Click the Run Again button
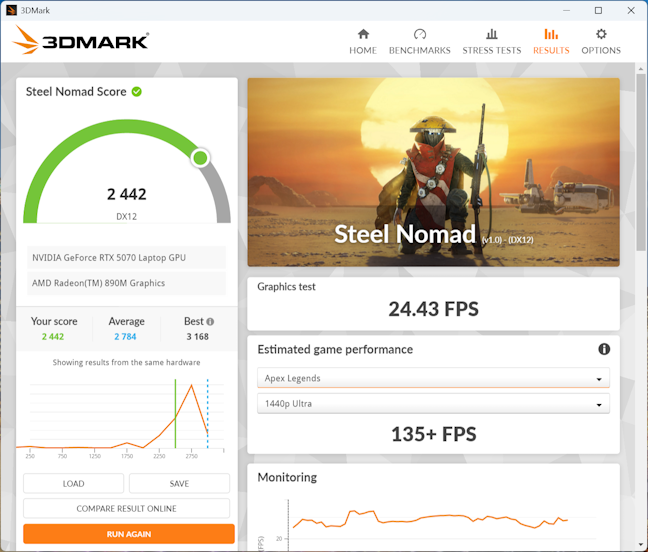Image resolution: width=648 pixels, height=552 pixels. [129, 534]
